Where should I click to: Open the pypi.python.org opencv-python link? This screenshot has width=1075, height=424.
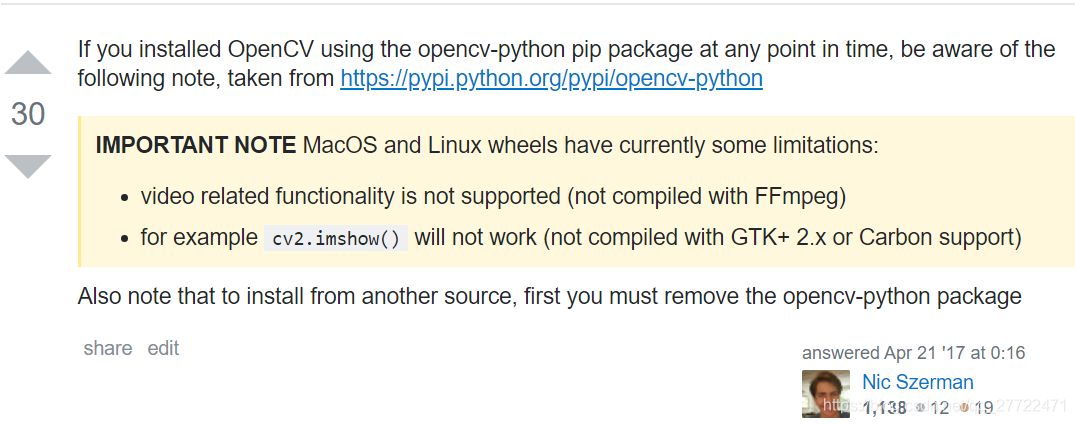click(x=551, y=79)
